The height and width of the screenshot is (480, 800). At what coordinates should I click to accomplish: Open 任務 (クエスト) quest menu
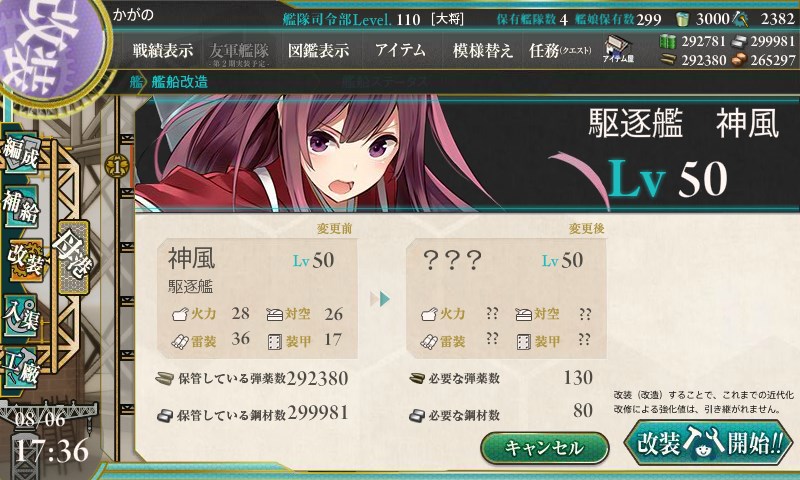[560, 50]
